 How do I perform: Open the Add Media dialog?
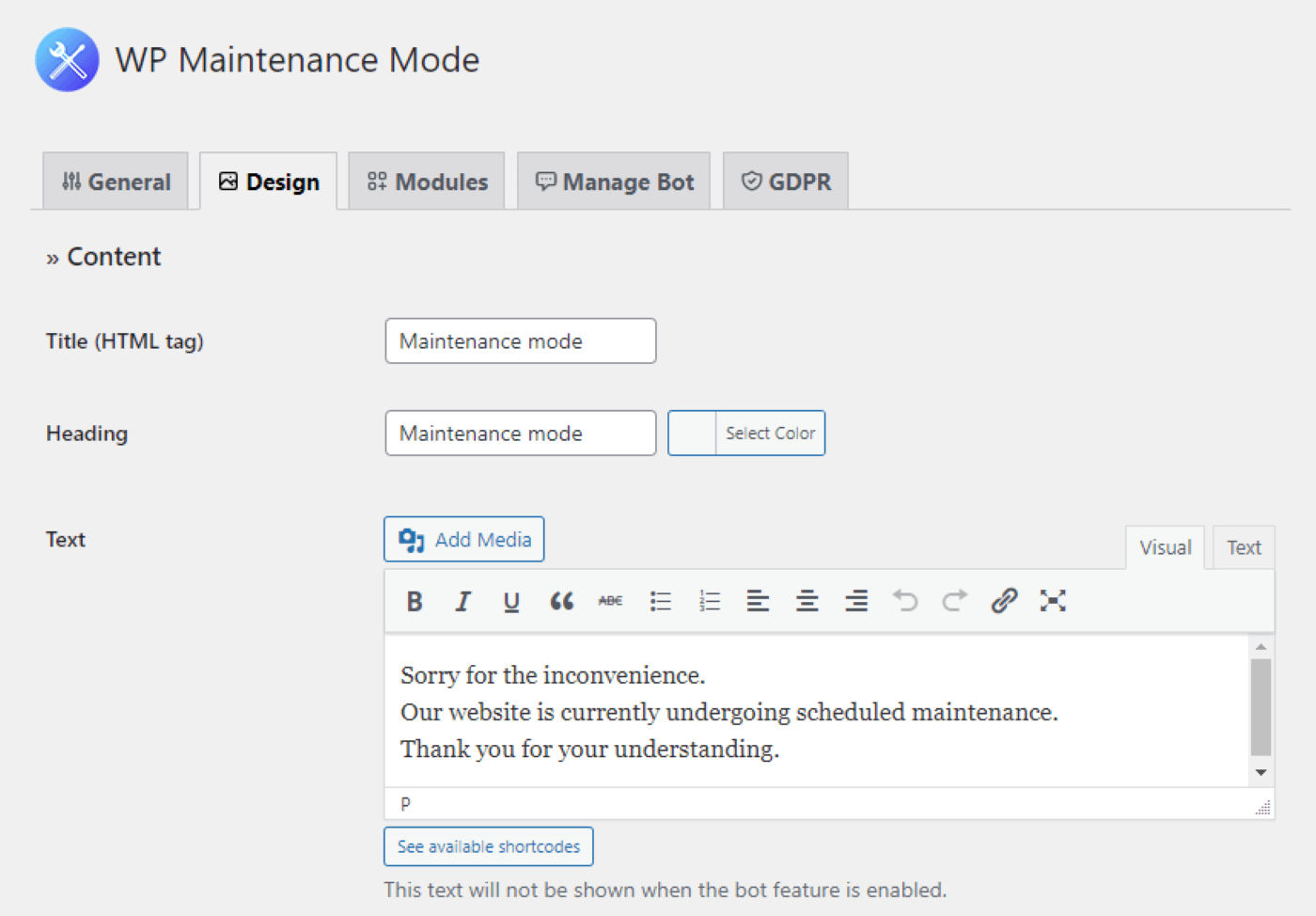coord(463,539)
